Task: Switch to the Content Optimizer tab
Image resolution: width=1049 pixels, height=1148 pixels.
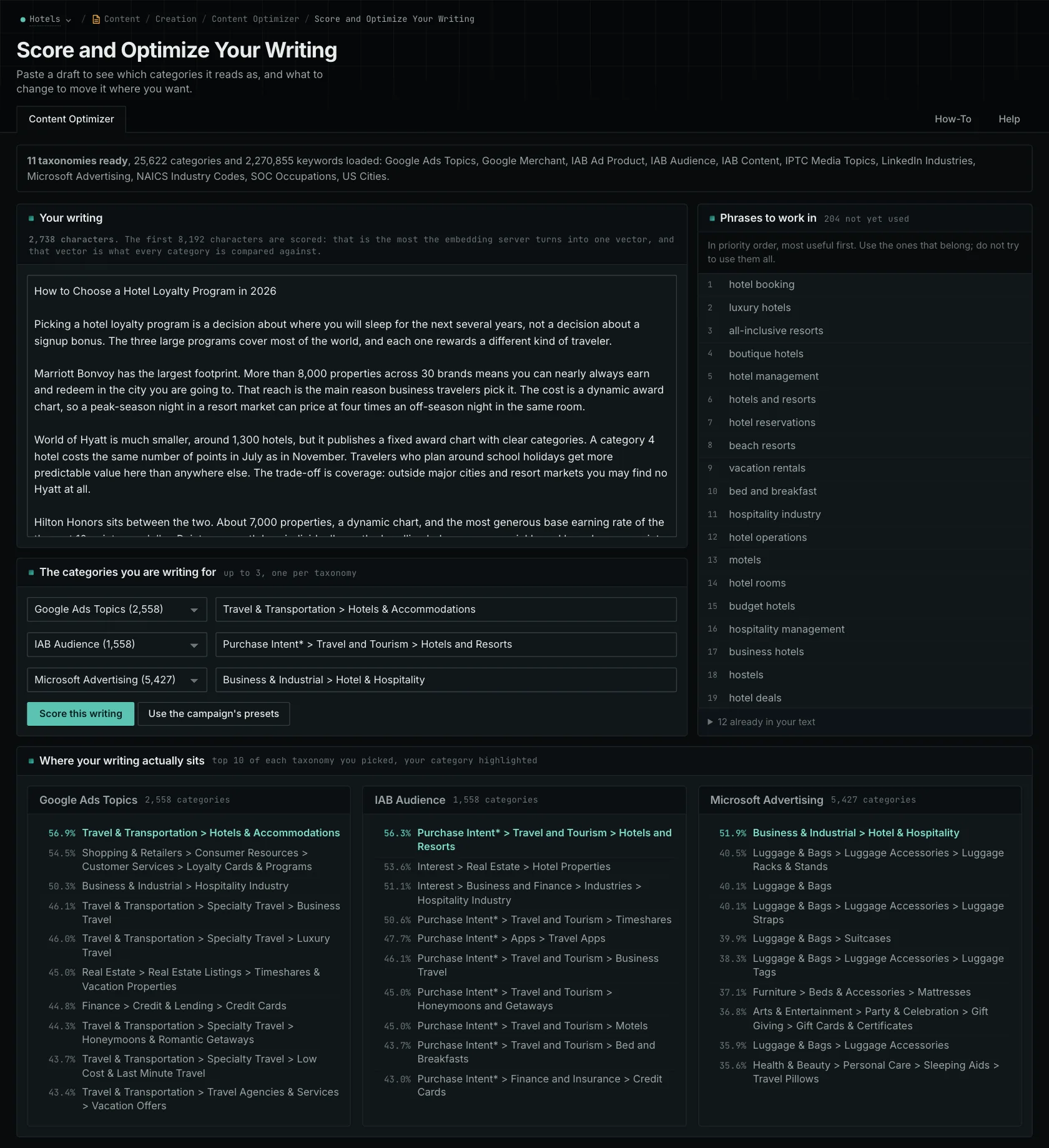Action: click(71, 119)
